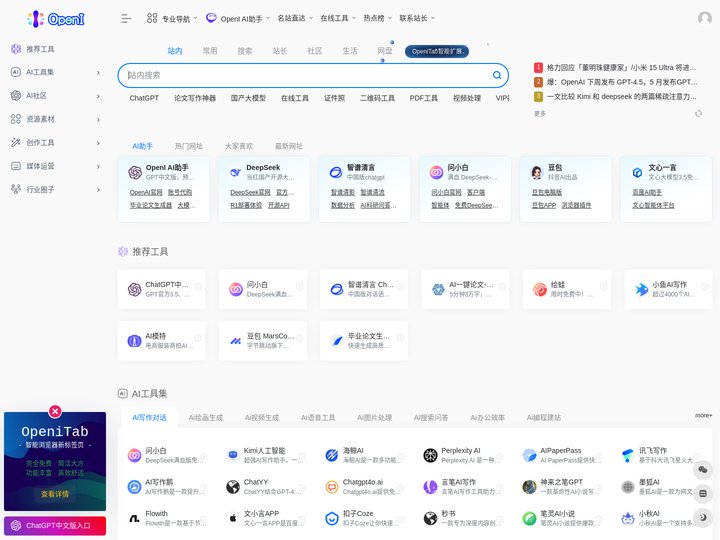The image size is (720, 540).
Task: Open the floating QR code icon
Action: [703, 493]
